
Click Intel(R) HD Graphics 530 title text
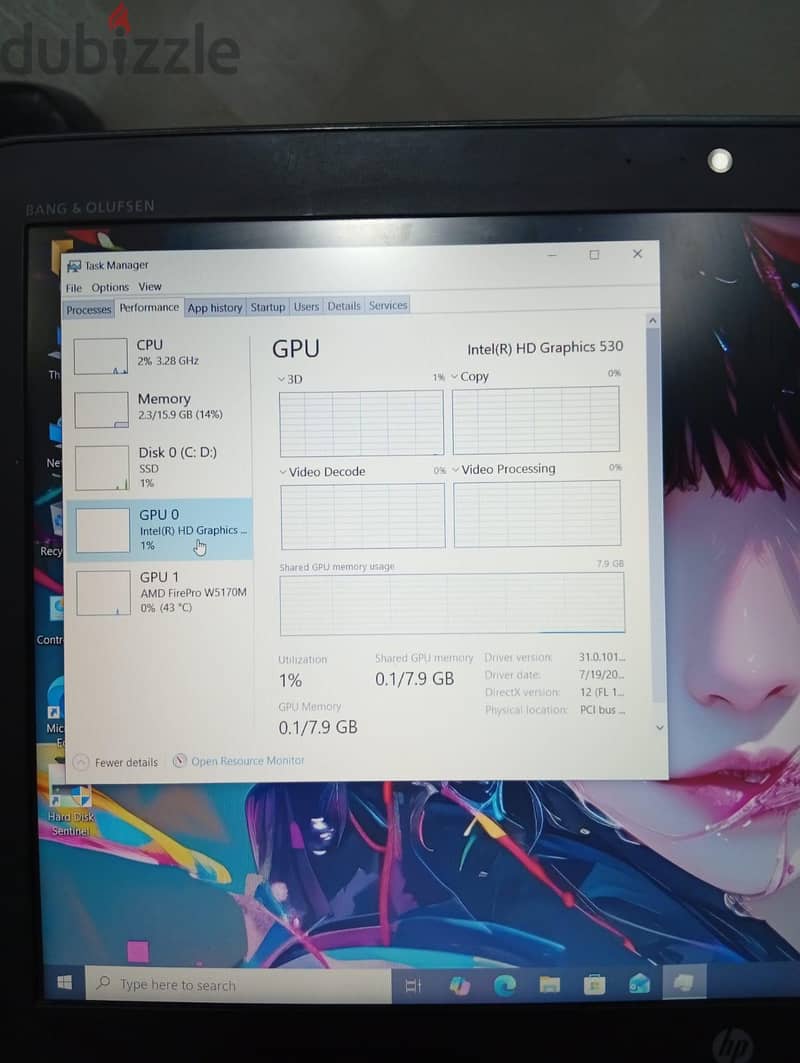coord(544,348)
